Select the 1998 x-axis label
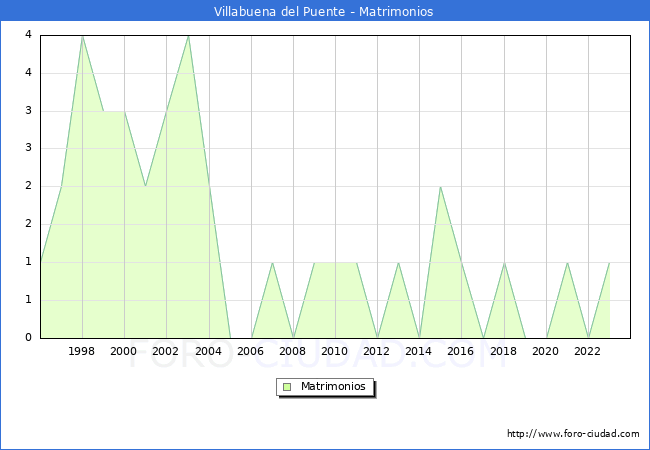This screenshot has height=450, width=650. (x=82, y=351)
